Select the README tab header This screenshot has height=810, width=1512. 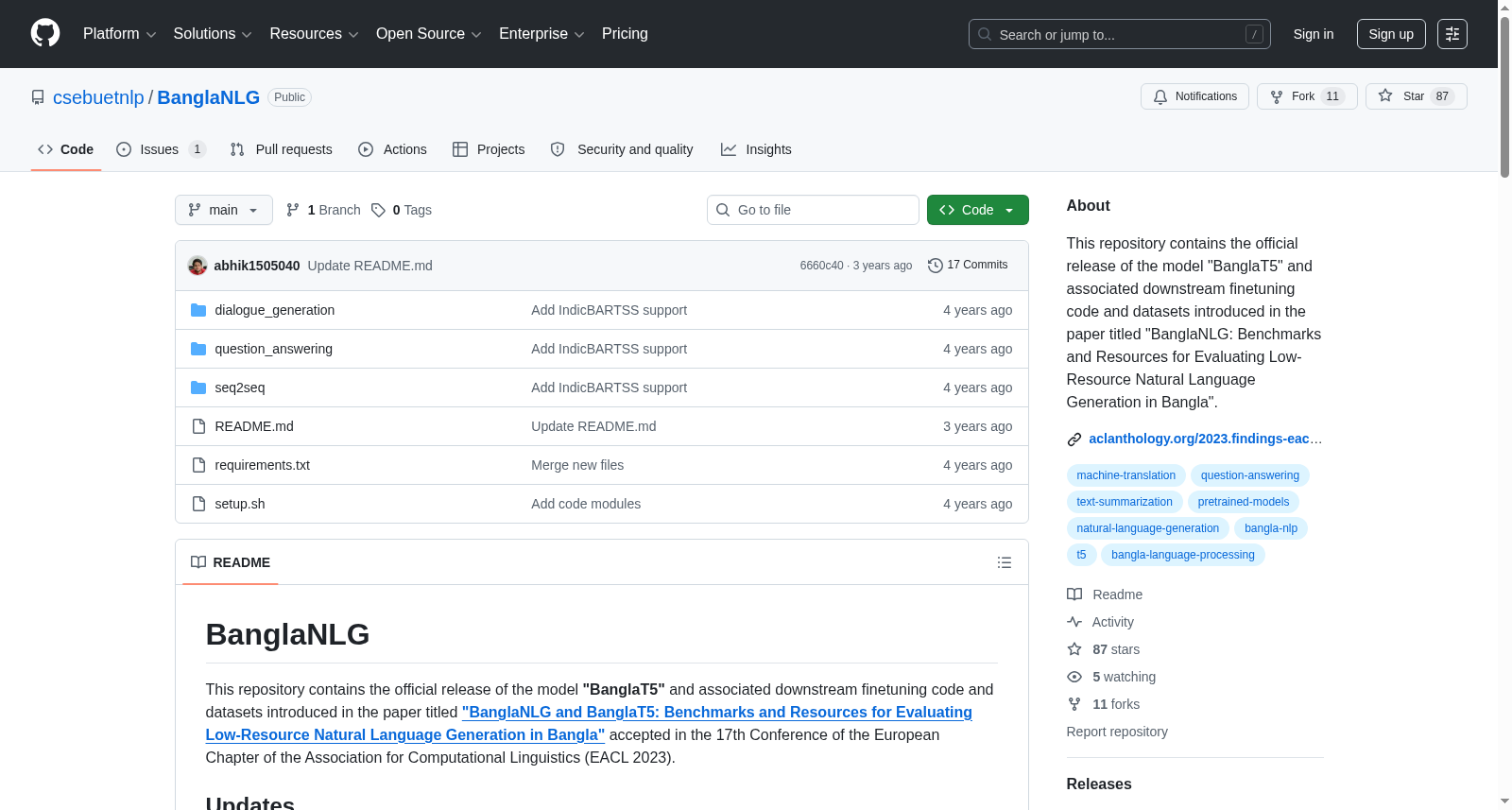231,562
